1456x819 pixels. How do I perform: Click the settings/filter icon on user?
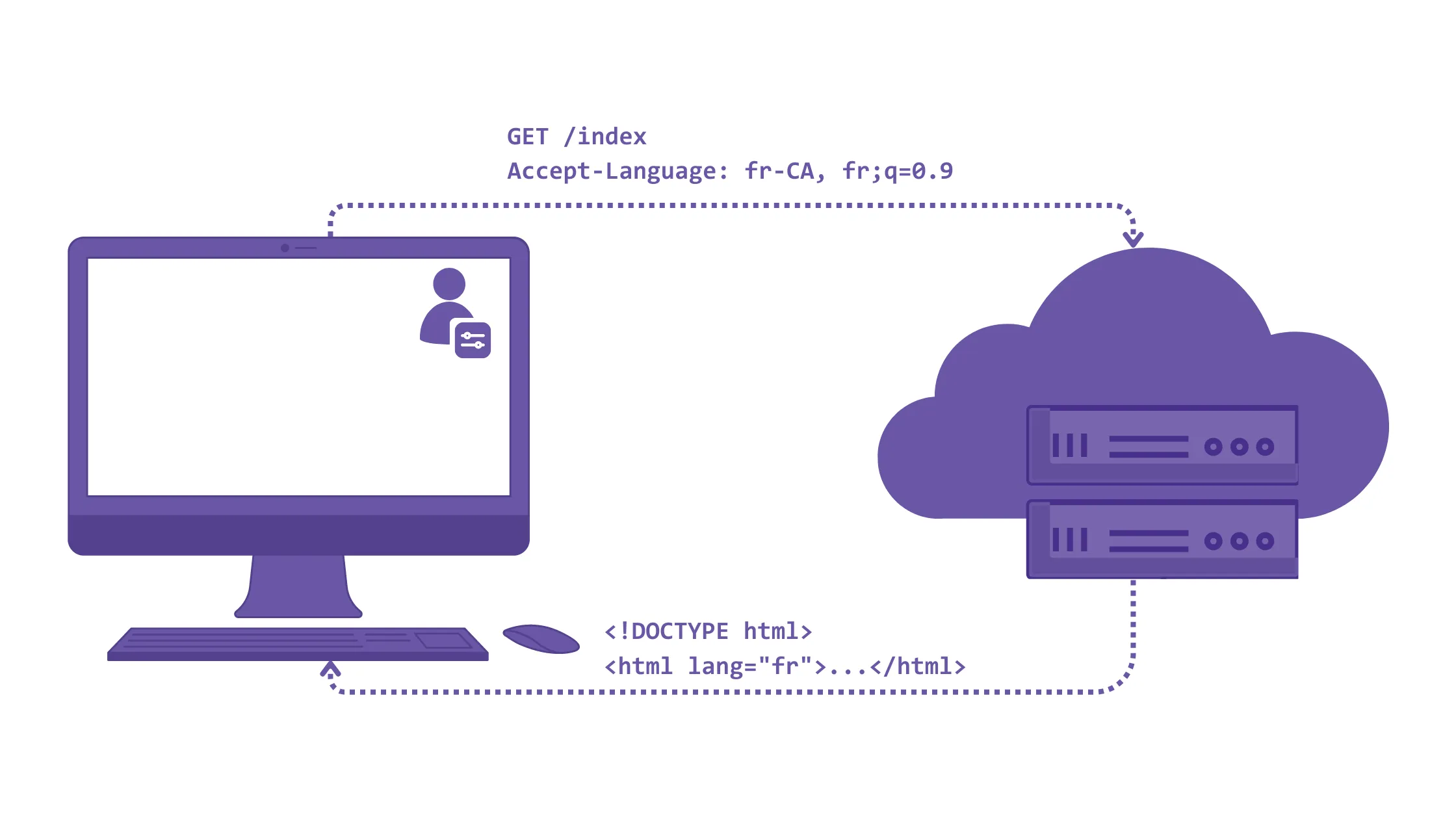coord(473,340)
